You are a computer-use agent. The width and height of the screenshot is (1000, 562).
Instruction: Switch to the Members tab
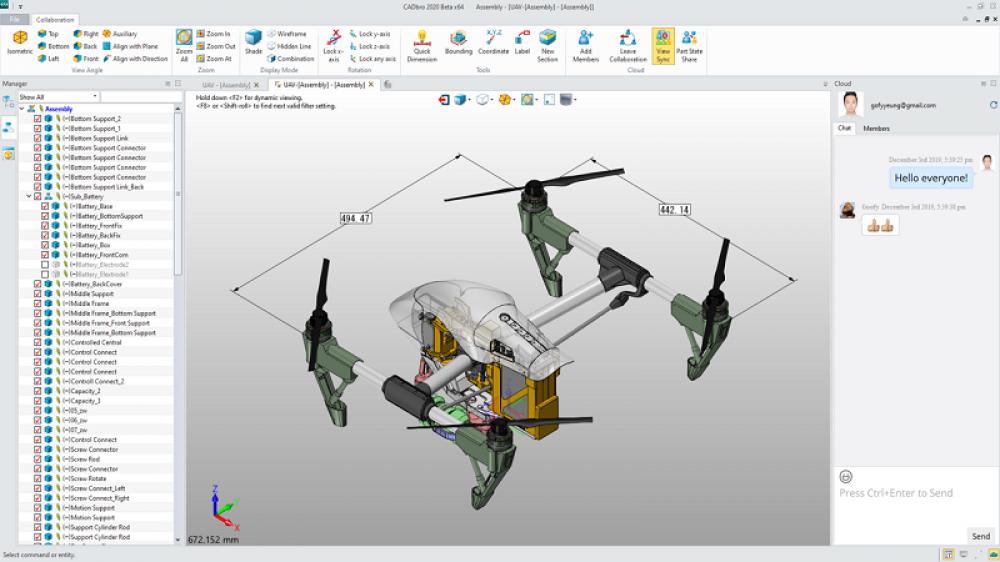(876, 129)
